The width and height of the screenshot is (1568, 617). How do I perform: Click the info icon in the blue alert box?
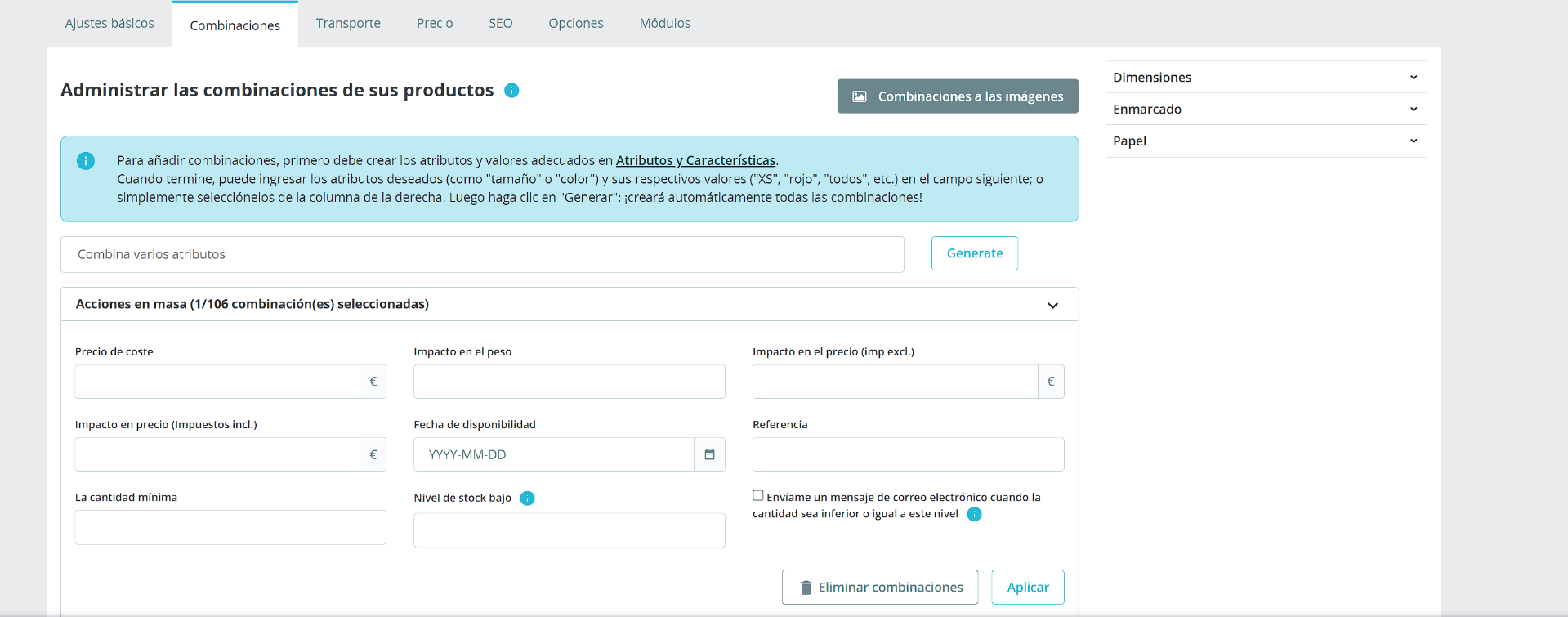click(x=86, y=161)
